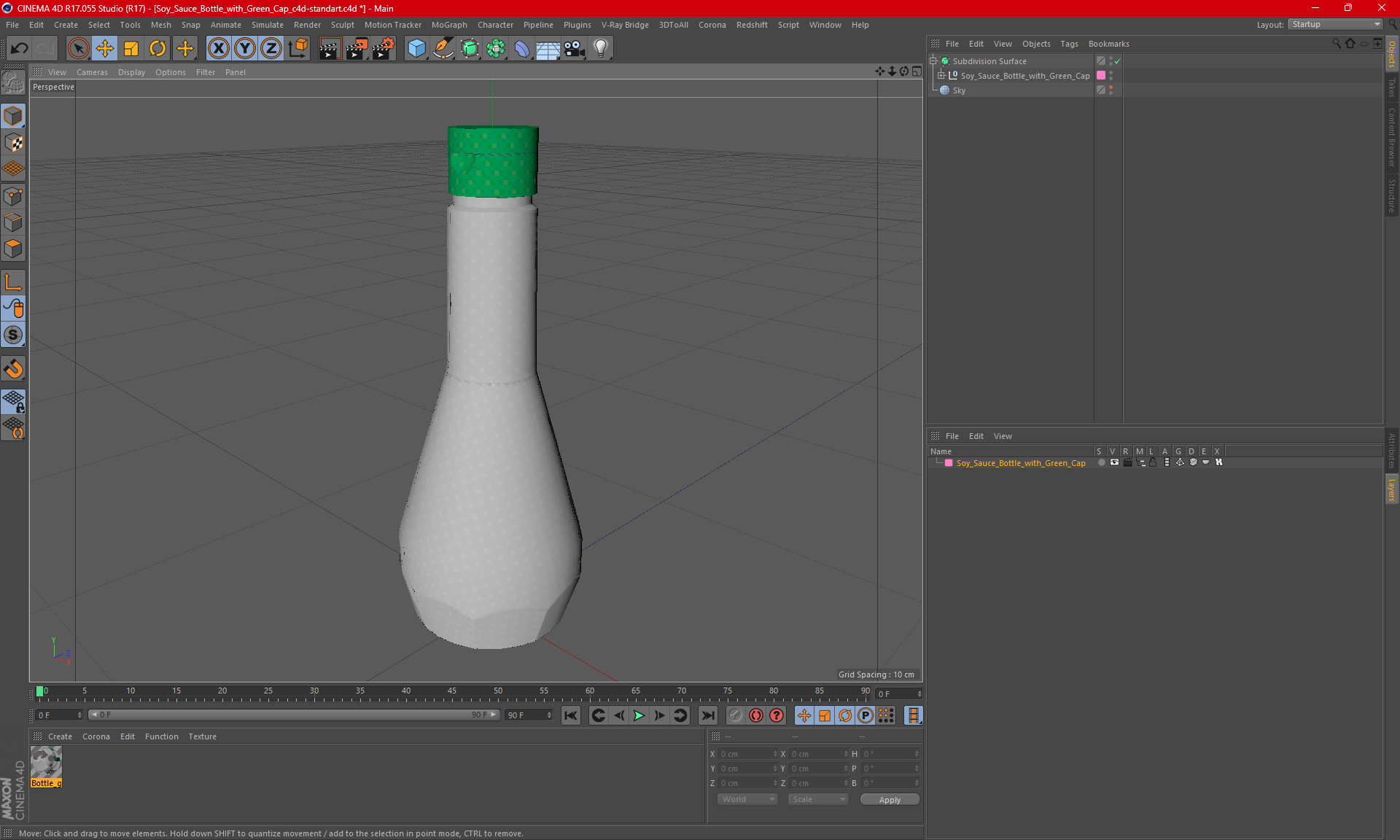Toggle Soy_Sauce_Bottle layer Solo dot
1400x840 pixels.
(x=1101, y=462)
